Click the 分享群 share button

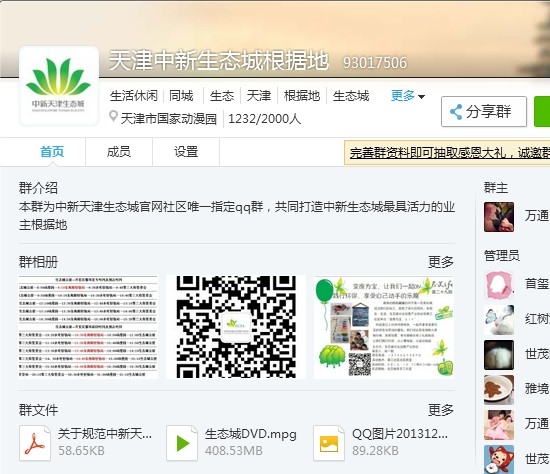pyautogui.click(x=484, y=112)
